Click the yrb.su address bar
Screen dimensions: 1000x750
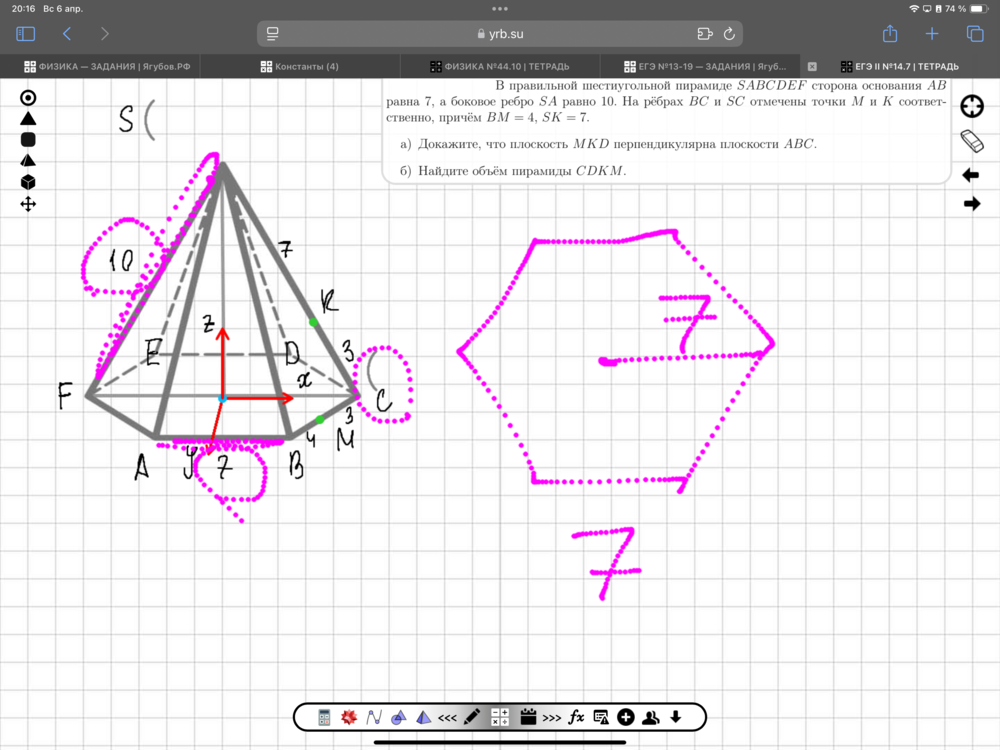coord(500,34)
